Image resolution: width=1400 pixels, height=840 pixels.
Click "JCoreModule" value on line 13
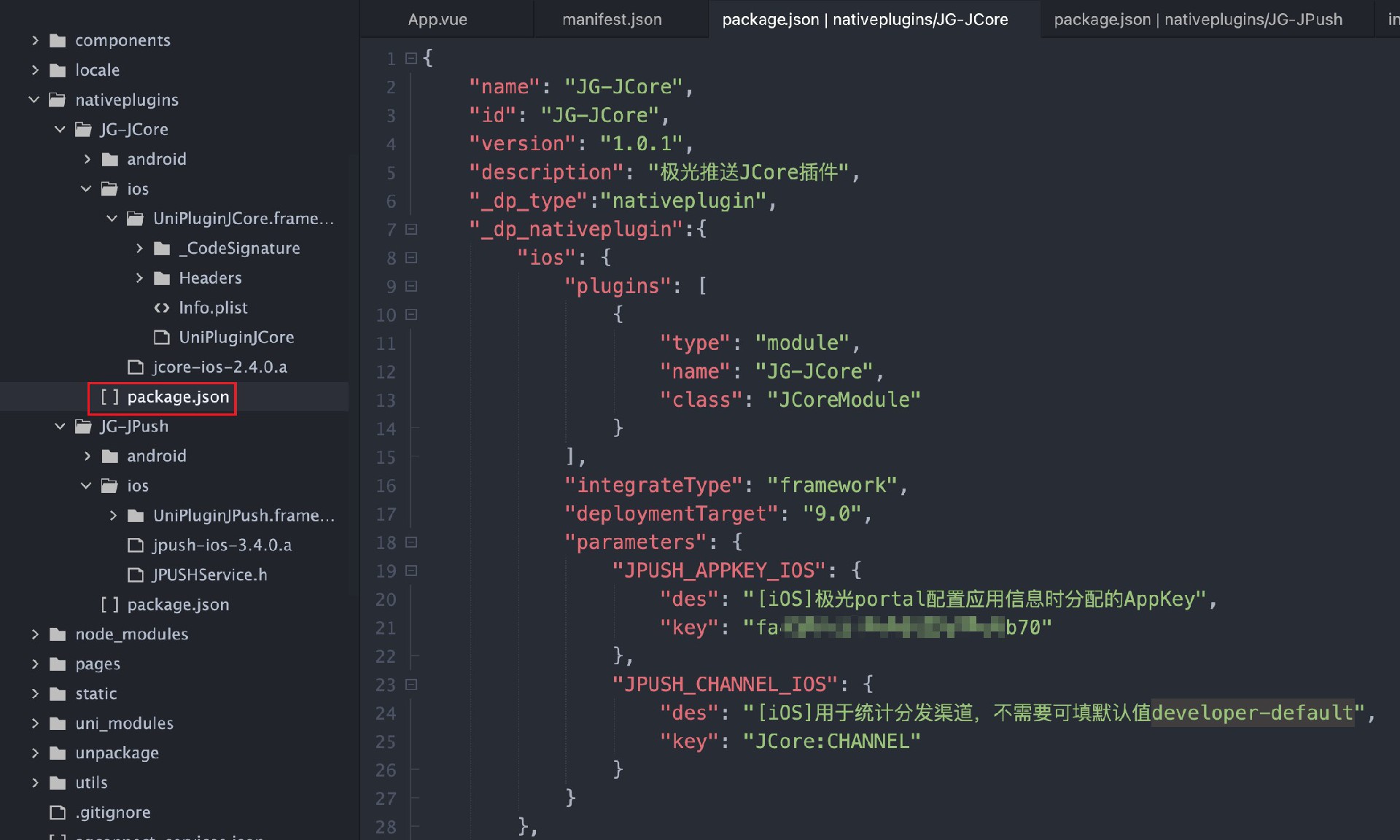(x=844, y=400)
